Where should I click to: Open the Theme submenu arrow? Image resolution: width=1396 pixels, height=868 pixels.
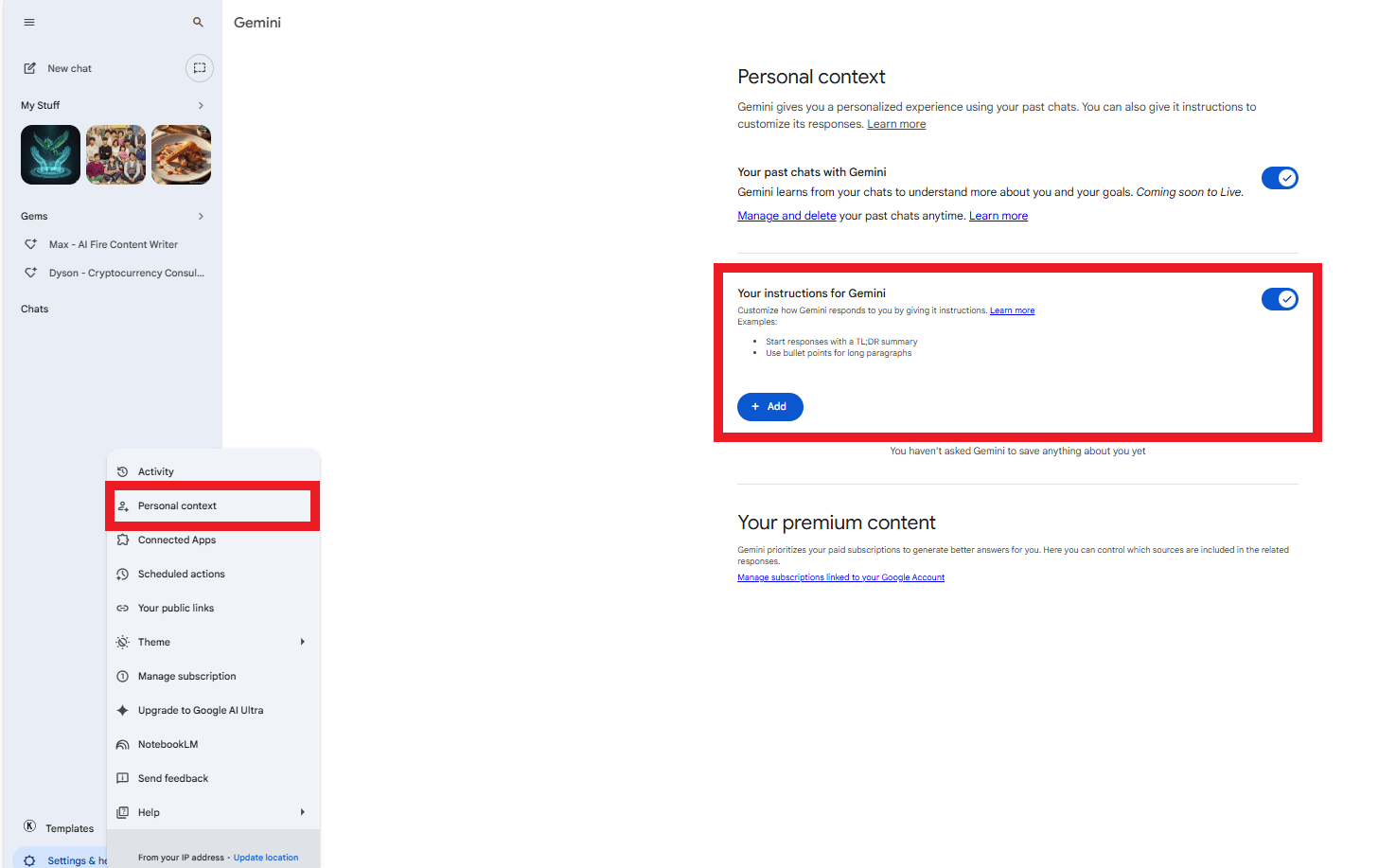coord(303,641)
